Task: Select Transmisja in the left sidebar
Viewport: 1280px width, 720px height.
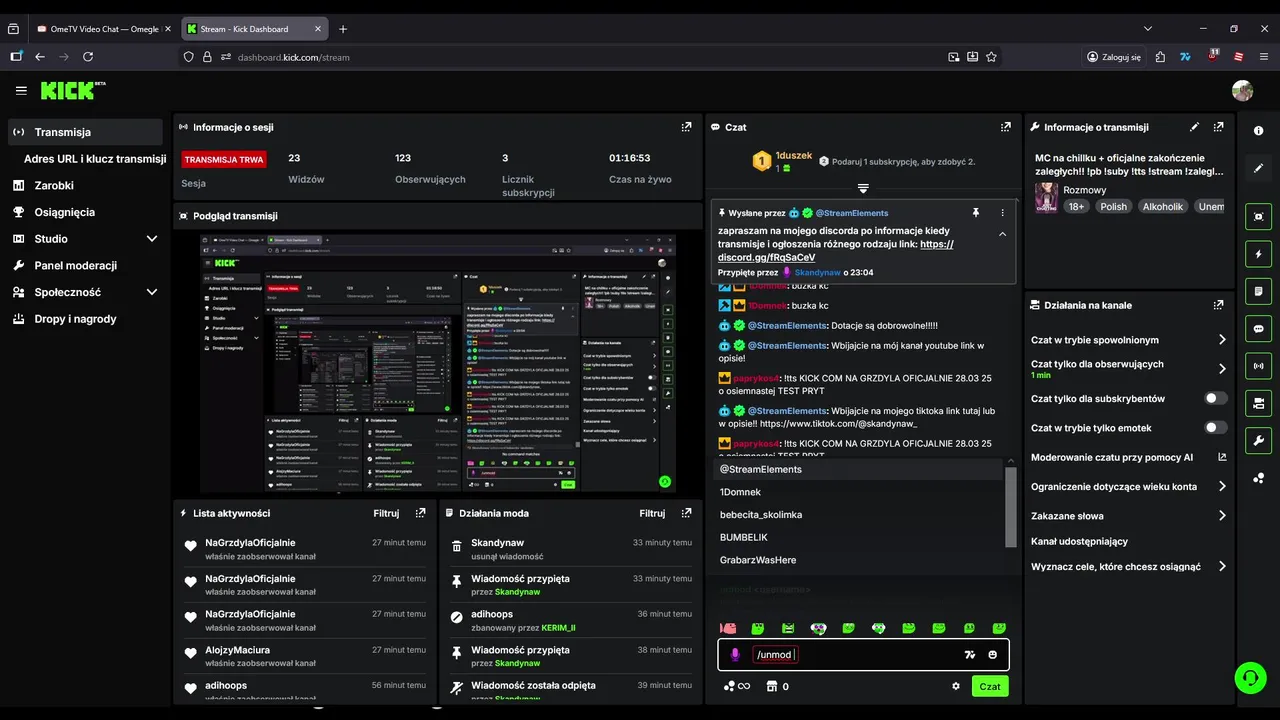Action: (x=85, y=132)
